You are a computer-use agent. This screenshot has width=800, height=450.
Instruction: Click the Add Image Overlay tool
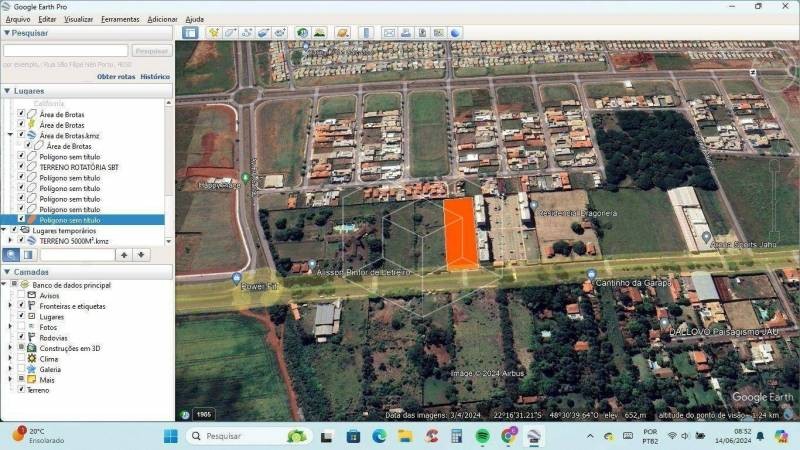263,33
